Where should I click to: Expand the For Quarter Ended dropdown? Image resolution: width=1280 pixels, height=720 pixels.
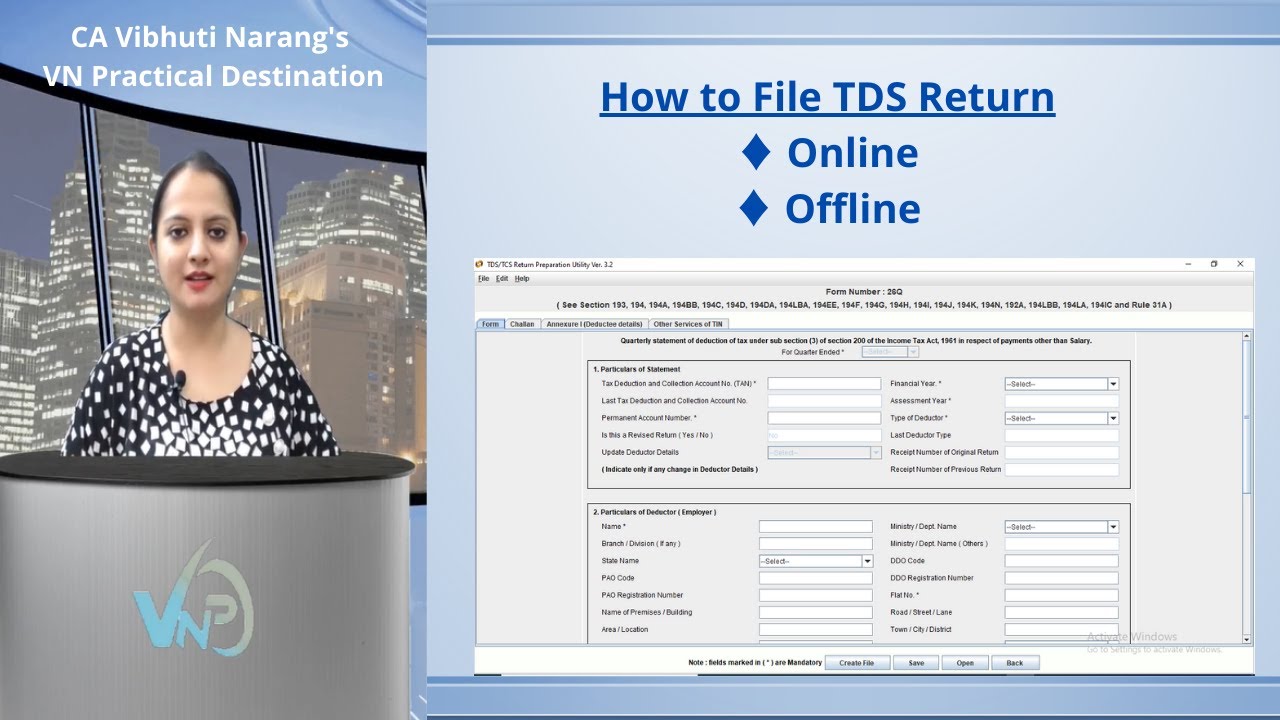click(x=889, y=352)
